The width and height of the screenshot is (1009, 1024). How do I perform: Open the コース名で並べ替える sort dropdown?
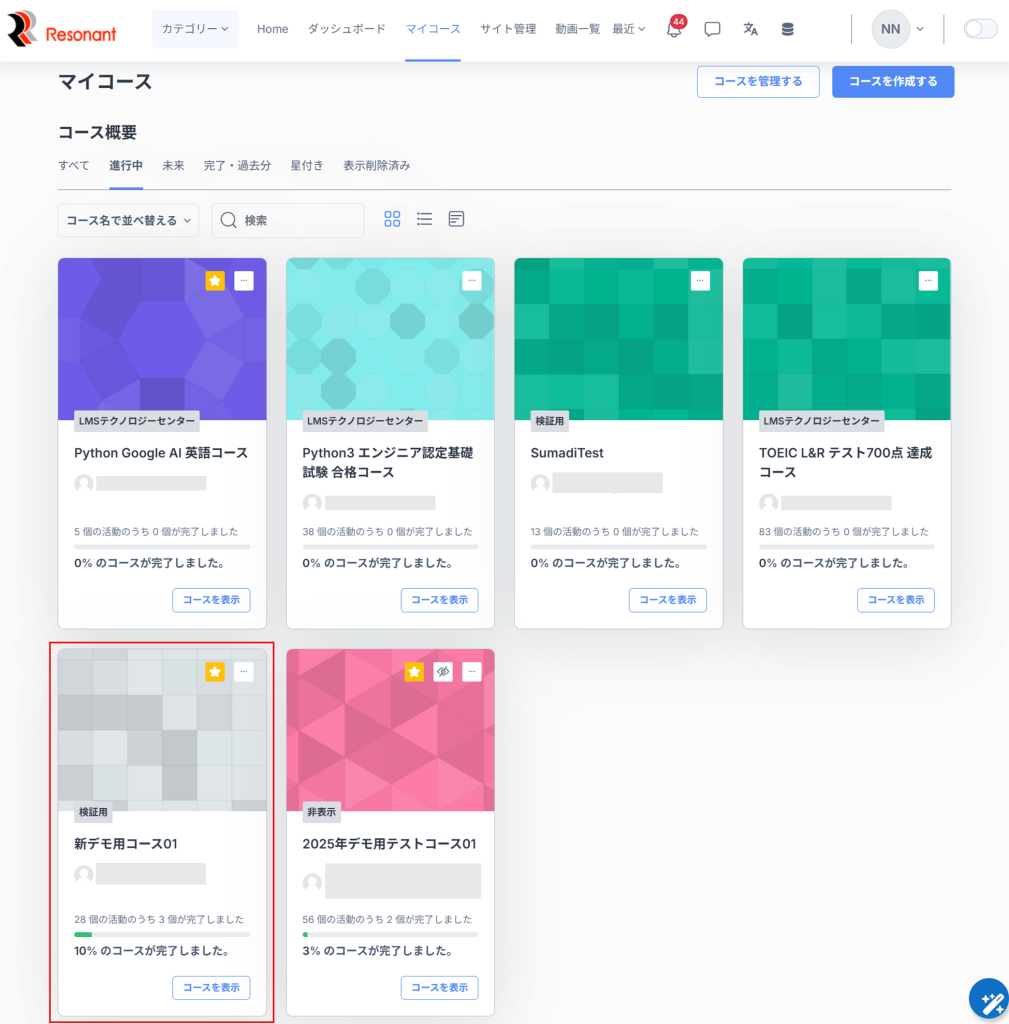pos(128,220)
